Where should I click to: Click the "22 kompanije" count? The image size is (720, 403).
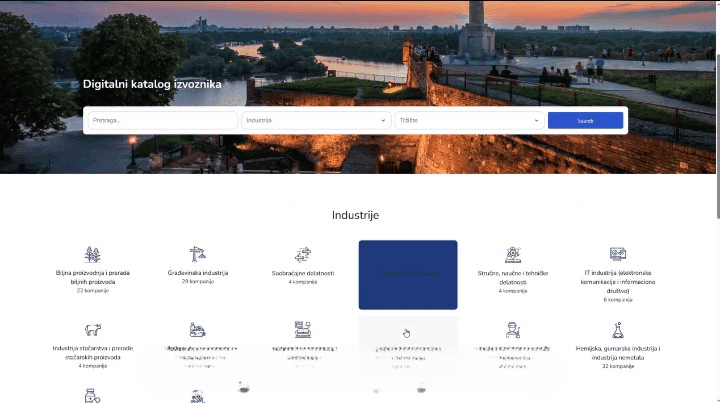click(x=93, y=291)
